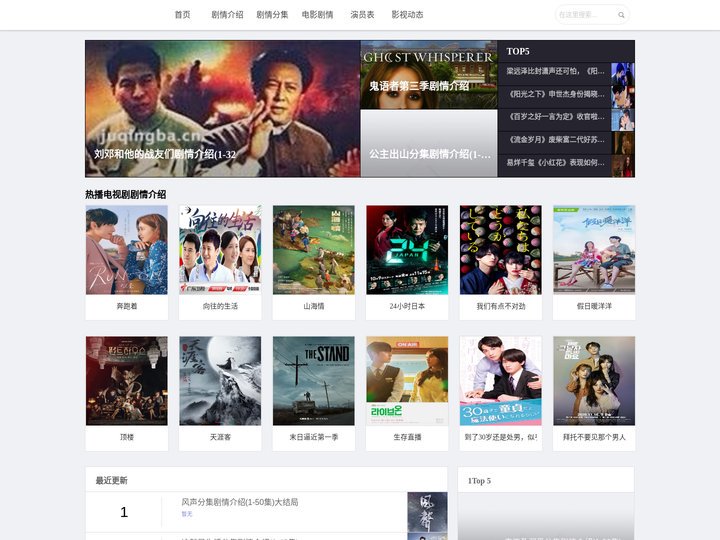The image size is (720, 540).
Task: Click the 24小时日本 title text
Action: [407, 306]
